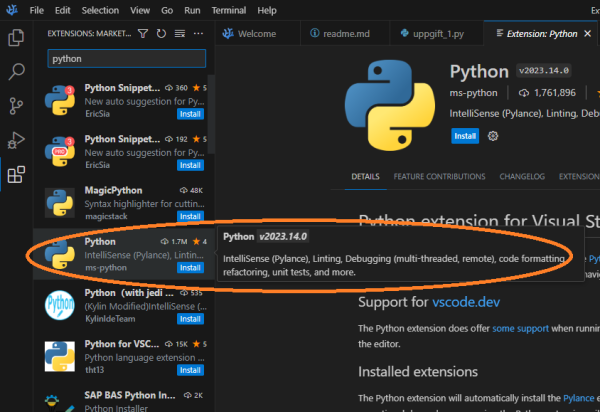Click the extensions search input field
Image resolution: width=600 pixels, height=412 pixels.
coord(126,59)
